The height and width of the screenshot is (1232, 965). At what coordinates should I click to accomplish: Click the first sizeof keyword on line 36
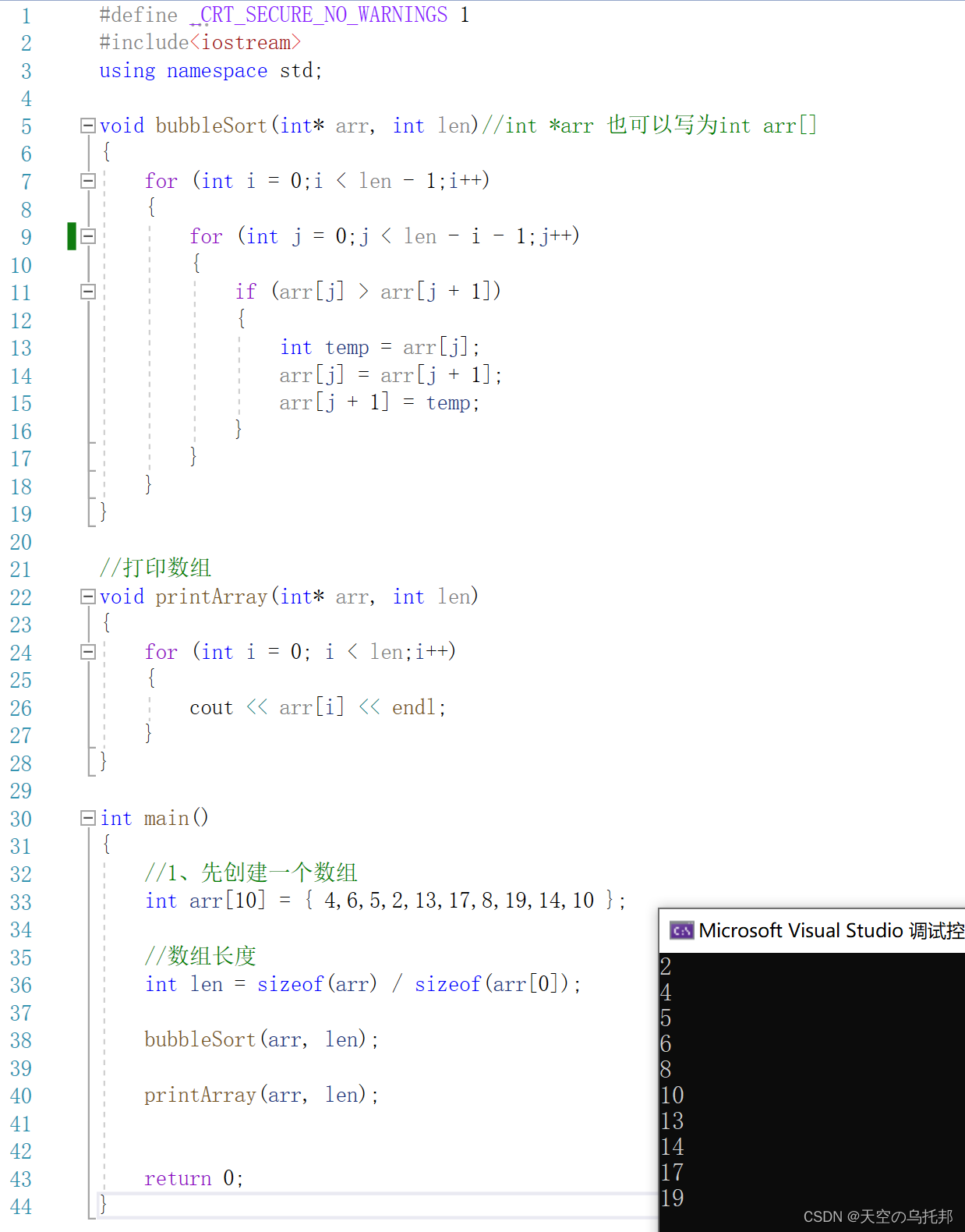(x=290, y=984)
